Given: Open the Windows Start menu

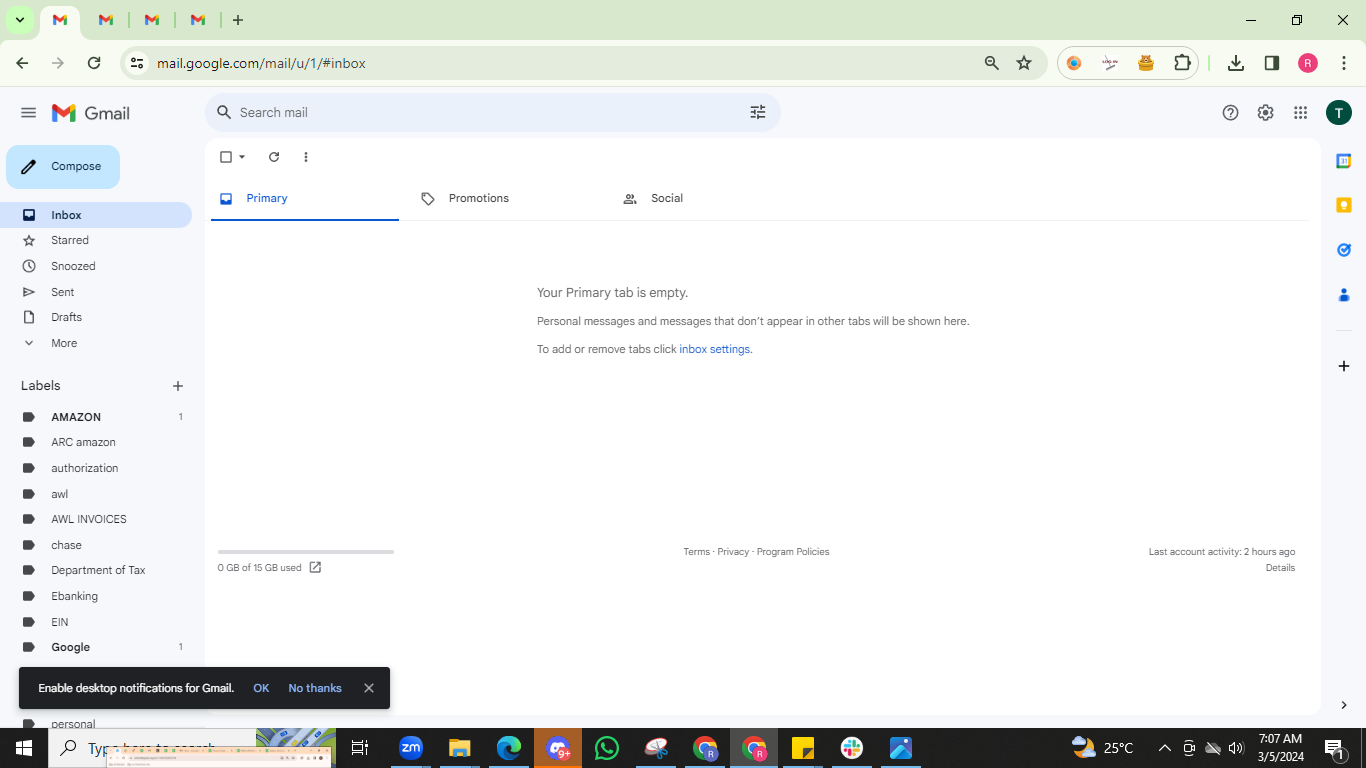Looking at the screenshot, I should 24,748.
